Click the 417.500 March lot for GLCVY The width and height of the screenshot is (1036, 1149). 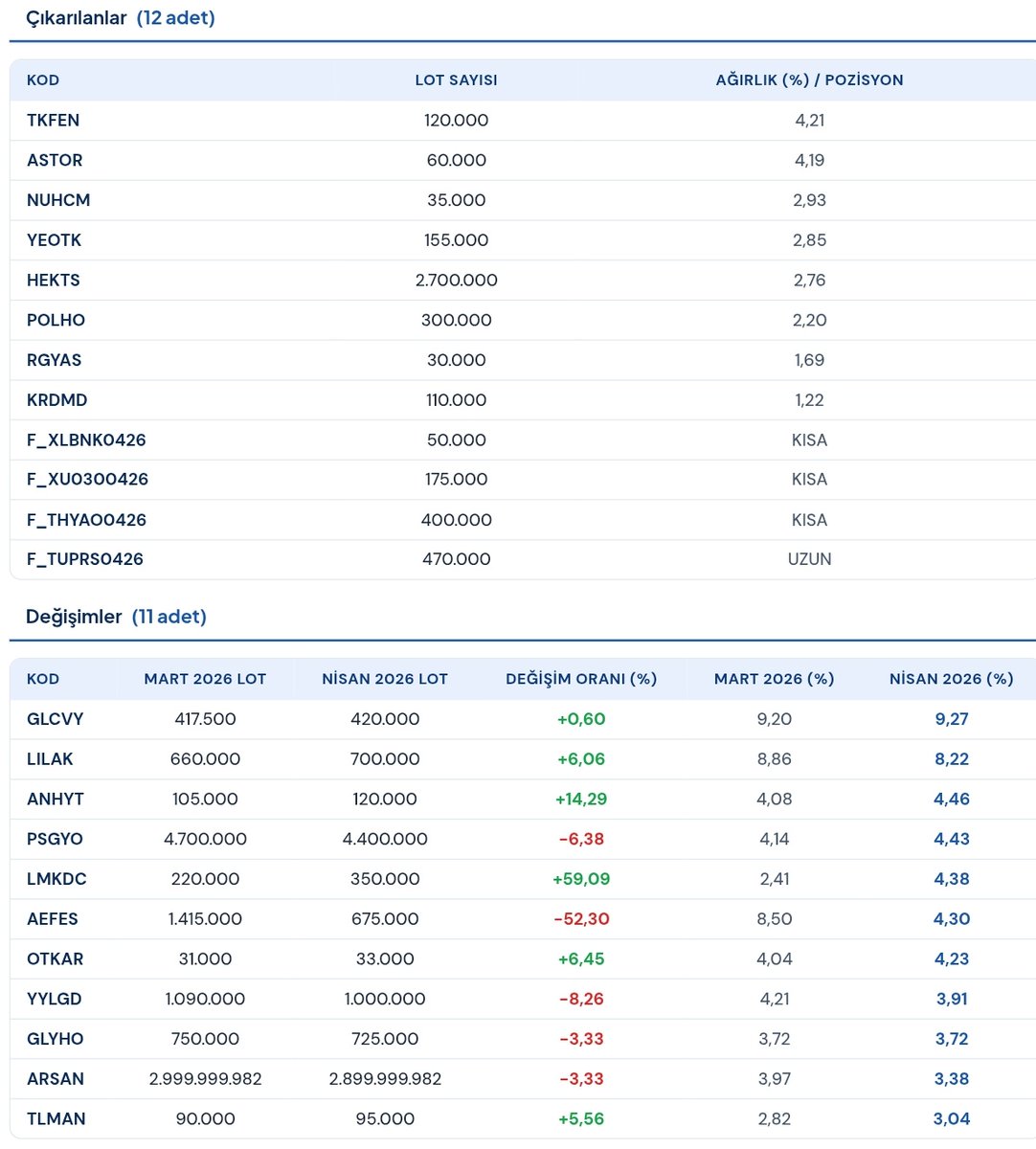coord(205,719)
